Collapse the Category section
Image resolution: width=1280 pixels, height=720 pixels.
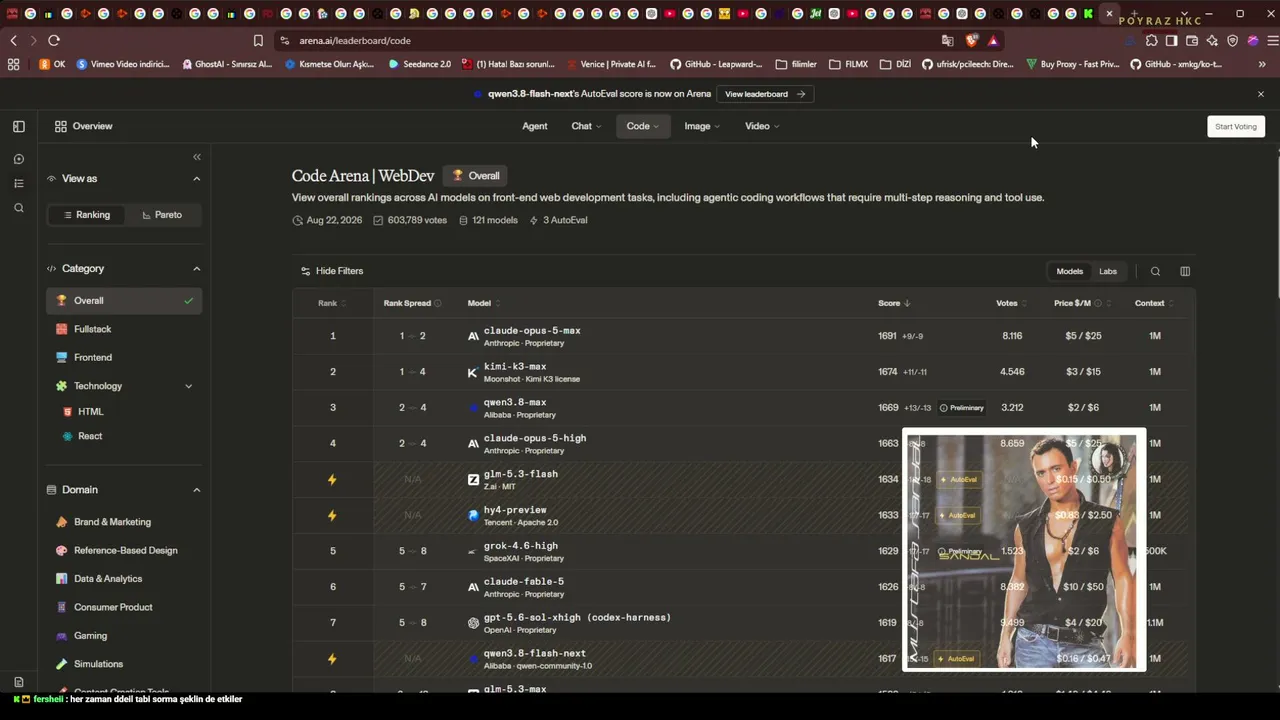(197, 269)
